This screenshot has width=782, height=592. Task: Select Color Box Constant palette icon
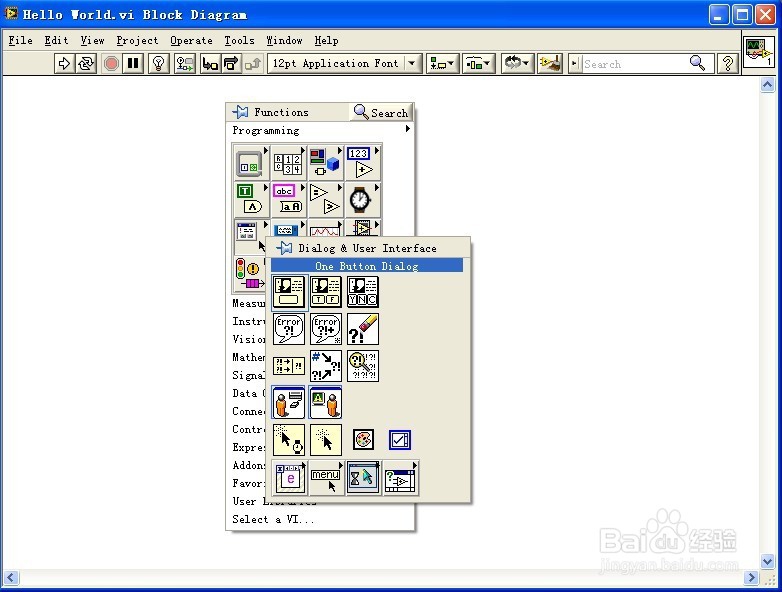tap(363, 440)
